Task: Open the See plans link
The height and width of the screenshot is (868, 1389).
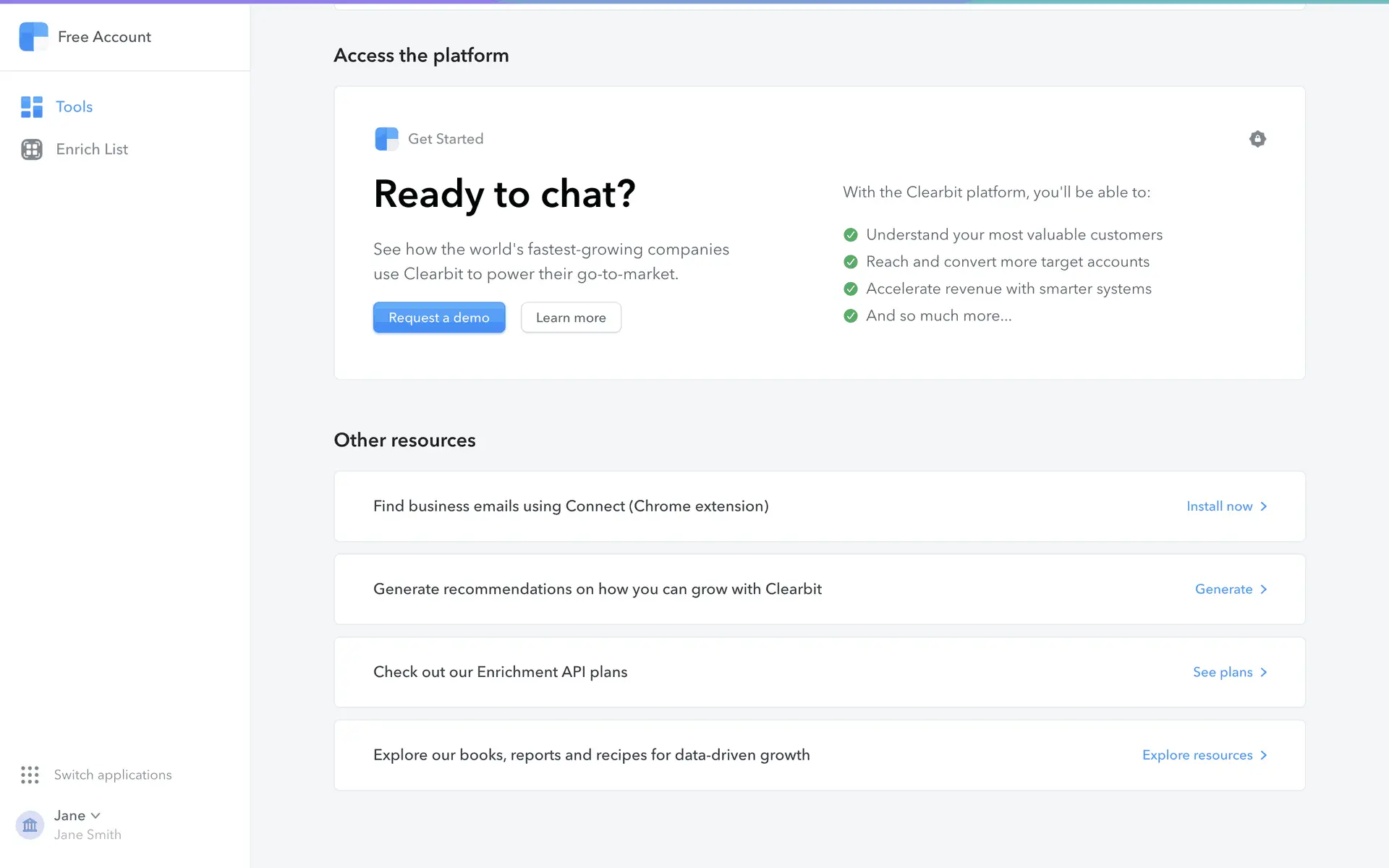Action: pos(1222,672)
